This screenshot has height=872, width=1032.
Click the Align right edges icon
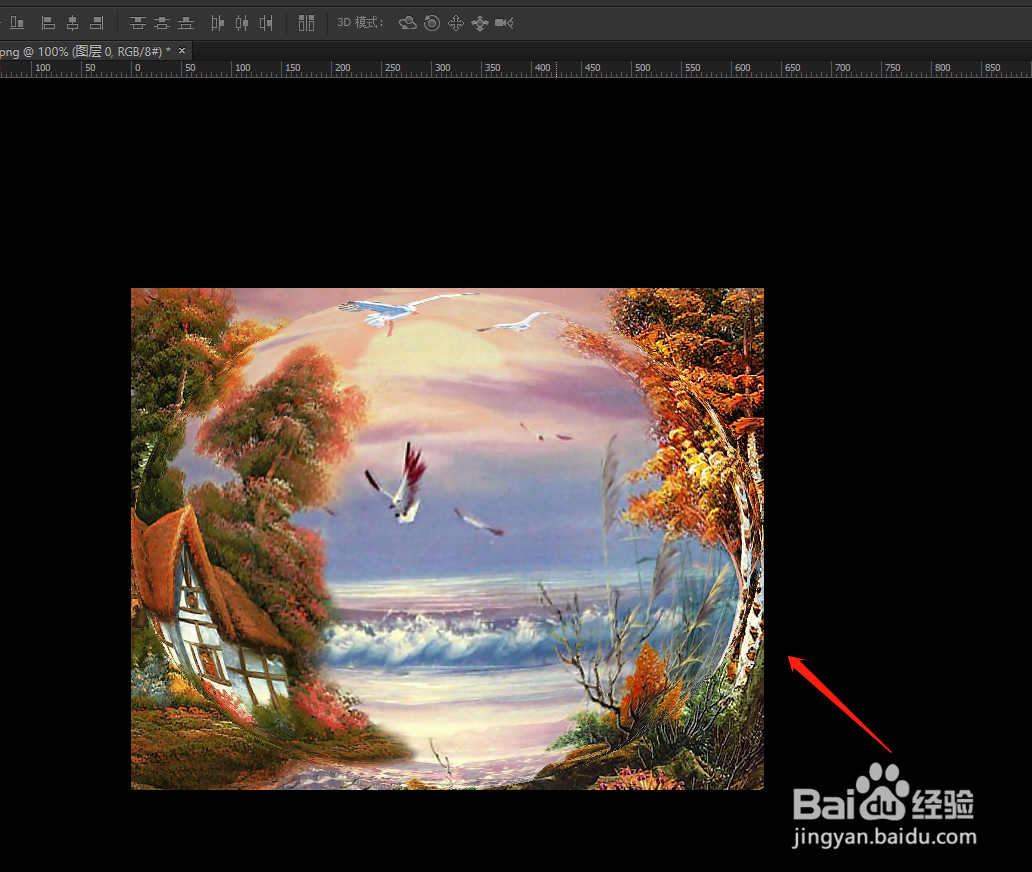[x=97, y=23]
